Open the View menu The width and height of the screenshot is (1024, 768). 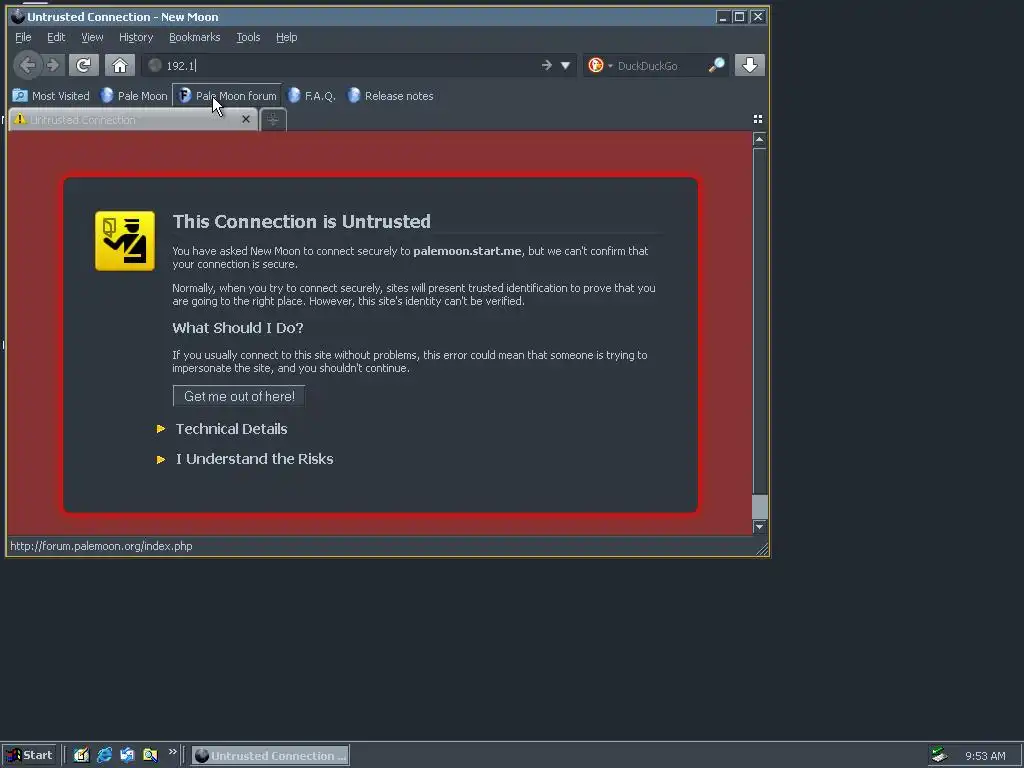coord(92,37)
